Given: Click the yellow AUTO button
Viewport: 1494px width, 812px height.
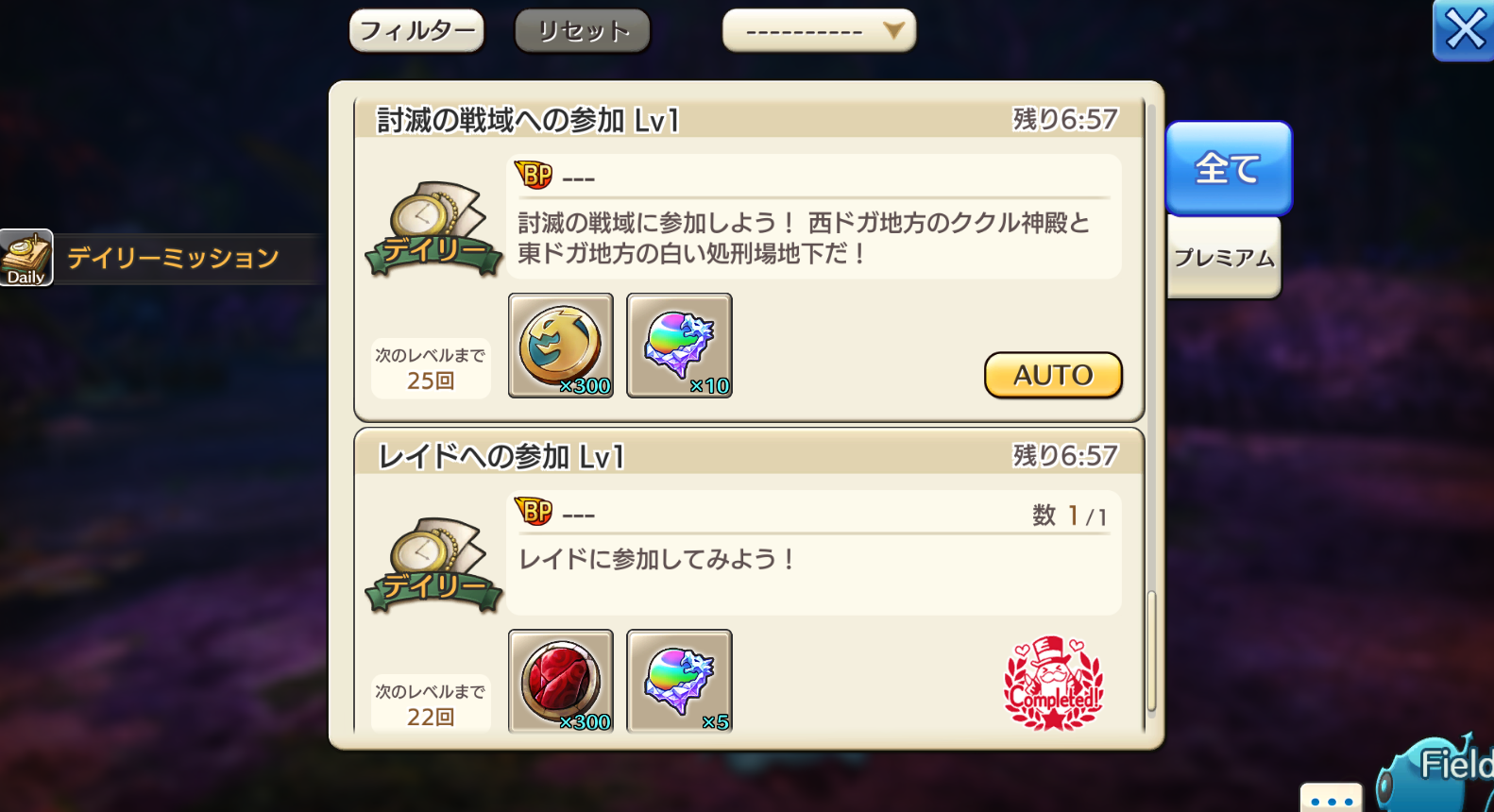Looking at the screenshot, I should (x=1053, y=375).
